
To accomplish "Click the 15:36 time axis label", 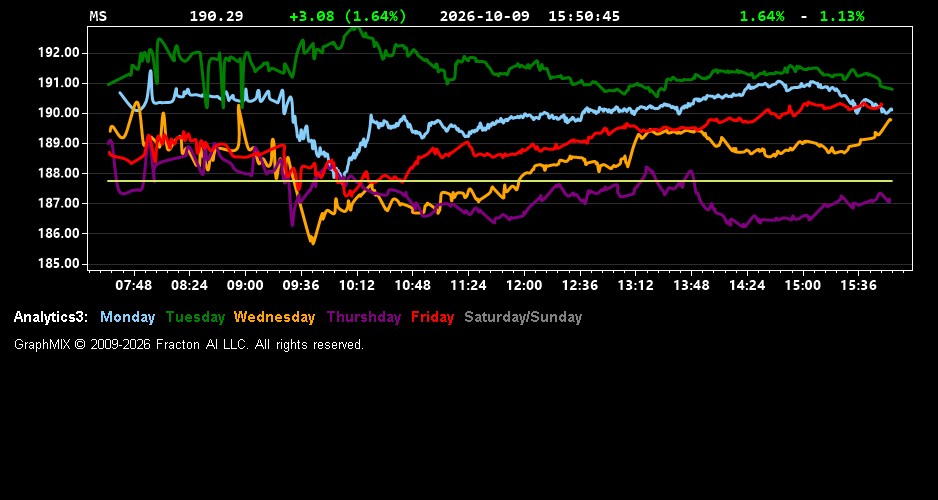I will 859,285.
